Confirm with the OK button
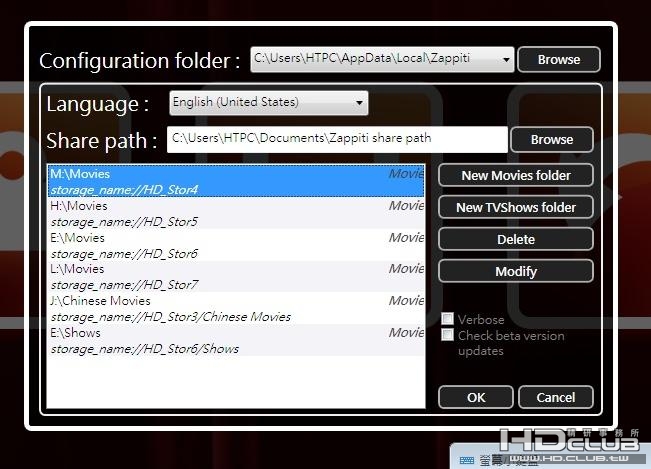The height and width of the screenshot is (469, 651). pyautogui.click(x=476, y=397)
